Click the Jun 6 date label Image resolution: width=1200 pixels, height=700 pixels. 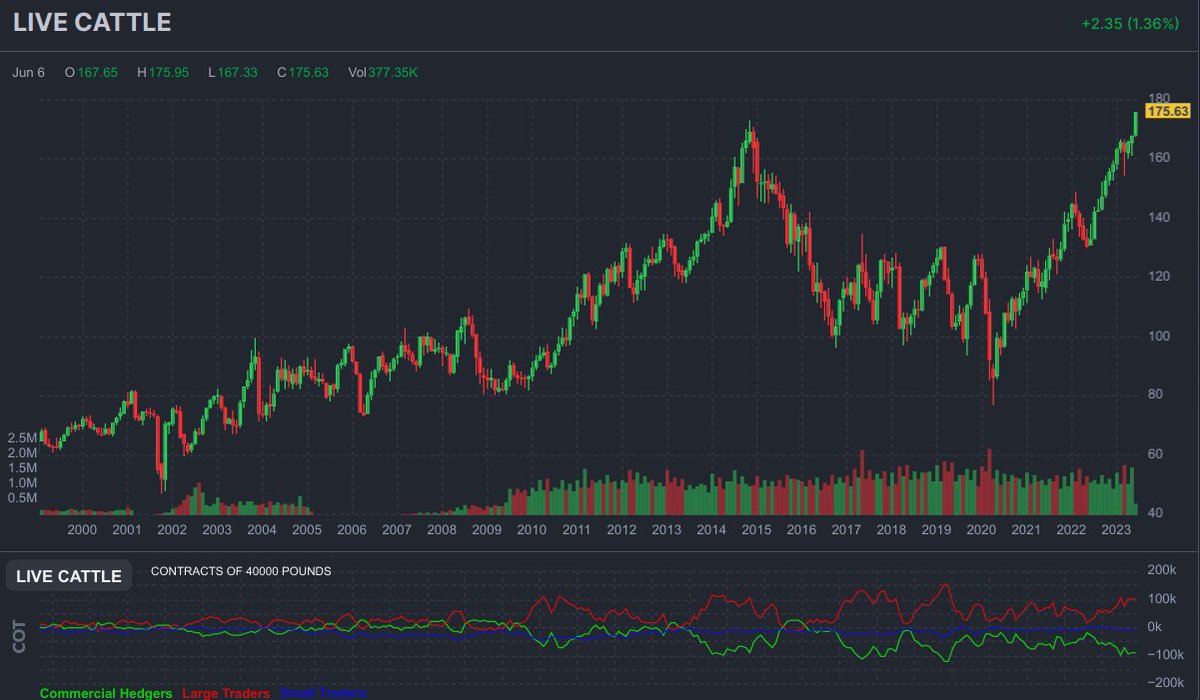click(x=26, y=71)
